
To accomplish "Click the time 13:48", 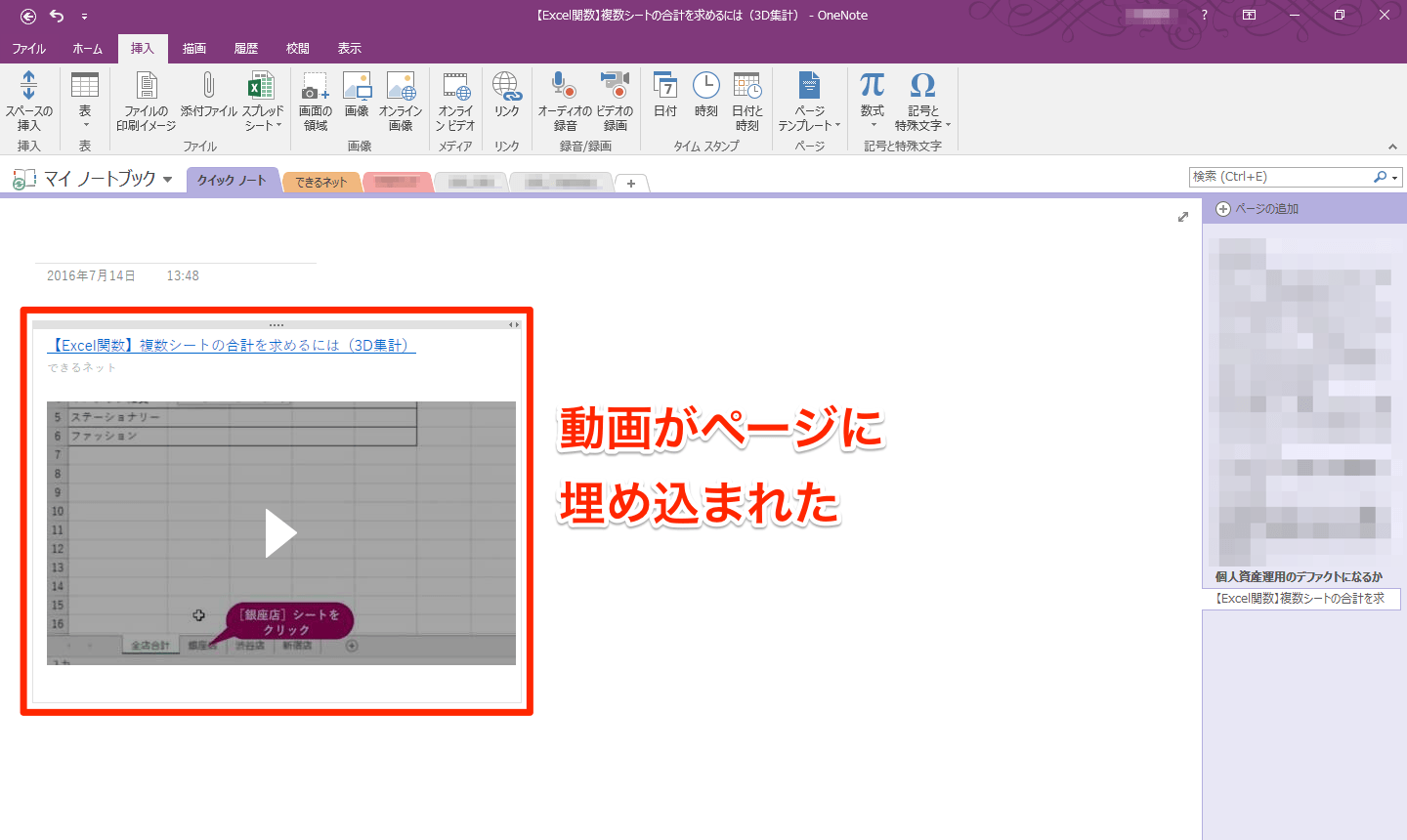I will (x=183, y=275).
